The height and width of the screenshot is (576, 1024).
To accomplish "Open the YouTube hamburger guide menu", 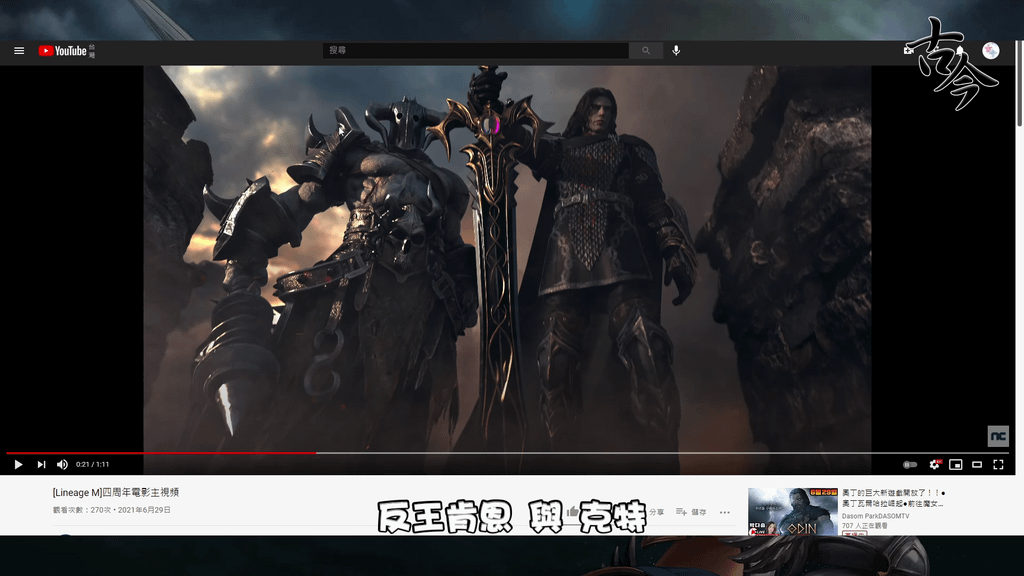I will [19, 51].
